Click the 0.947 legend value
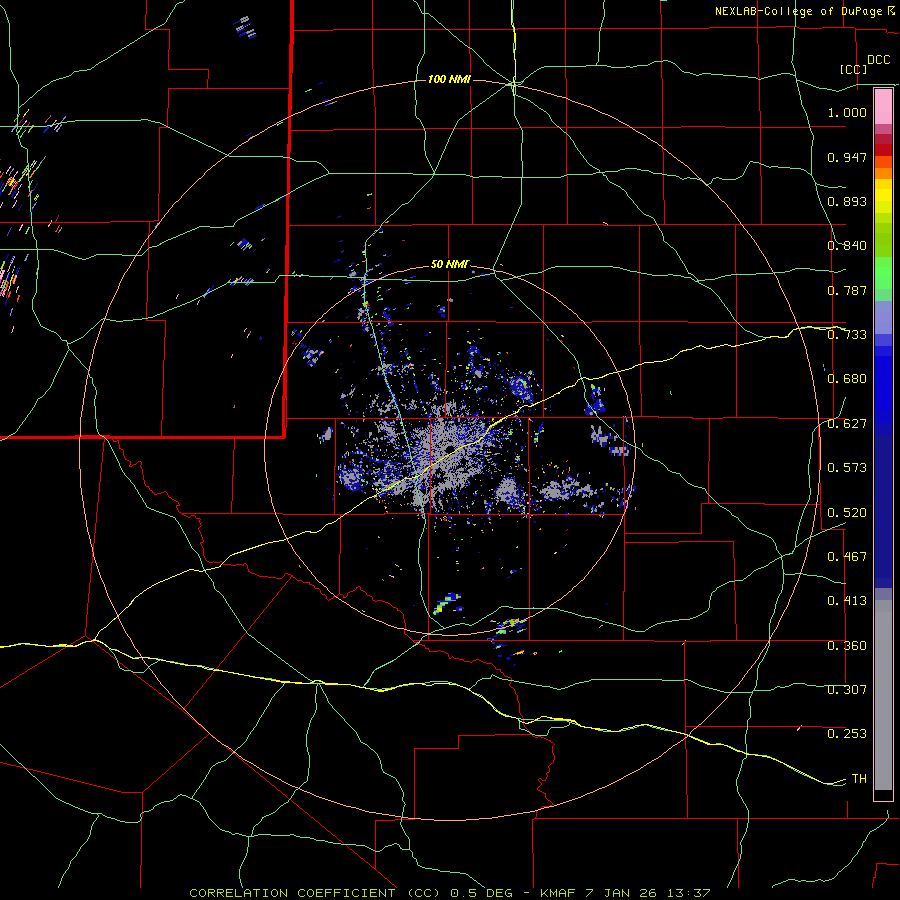The image size is (900, 900). [847, 157]
